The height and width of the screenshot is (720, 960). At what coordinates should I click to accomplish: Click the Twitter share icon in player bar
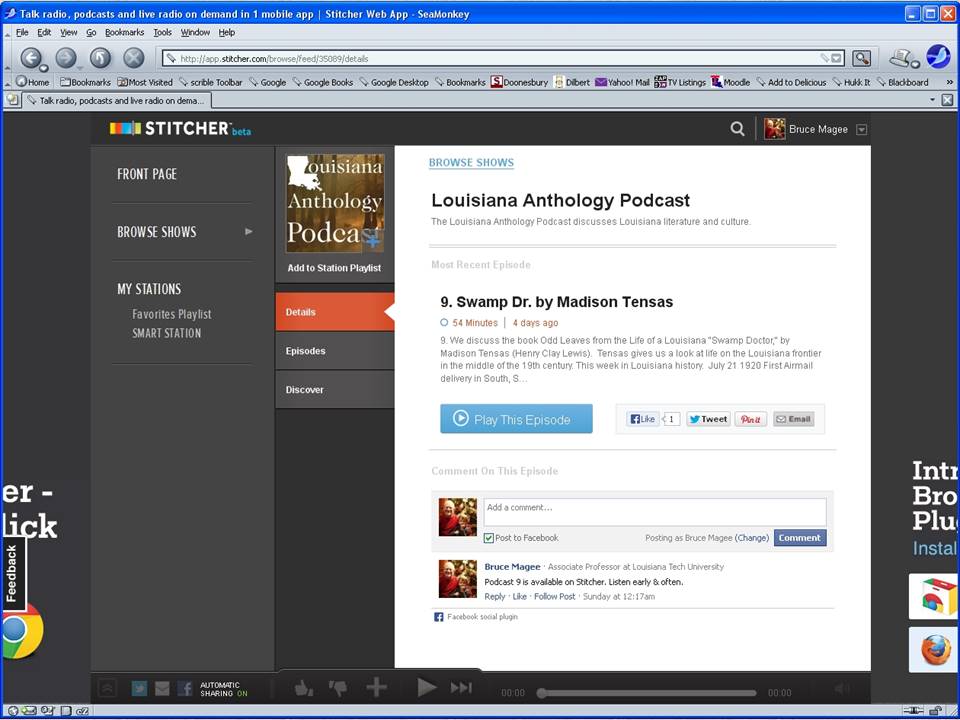[139, 688]
